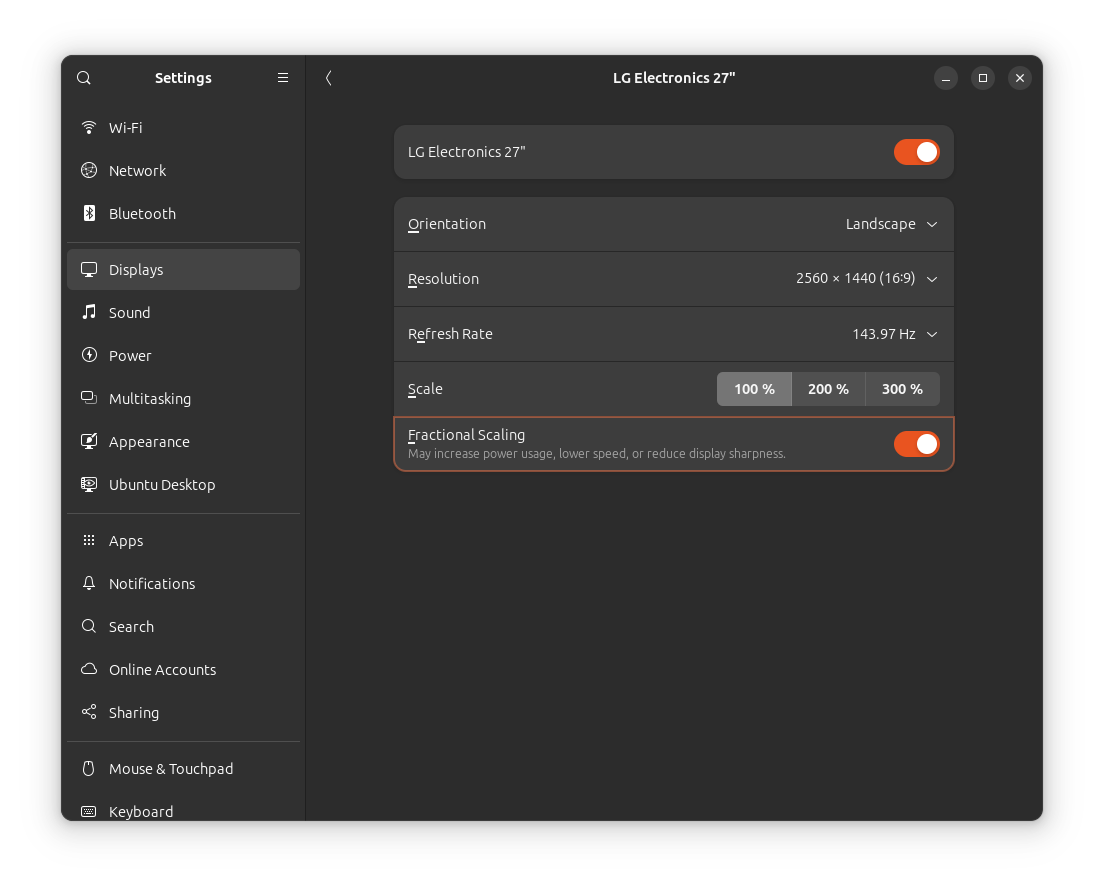1104x888 pixels.
Task: Turn off the LG Electronics 27" display
Action: [x=916, y=152]
